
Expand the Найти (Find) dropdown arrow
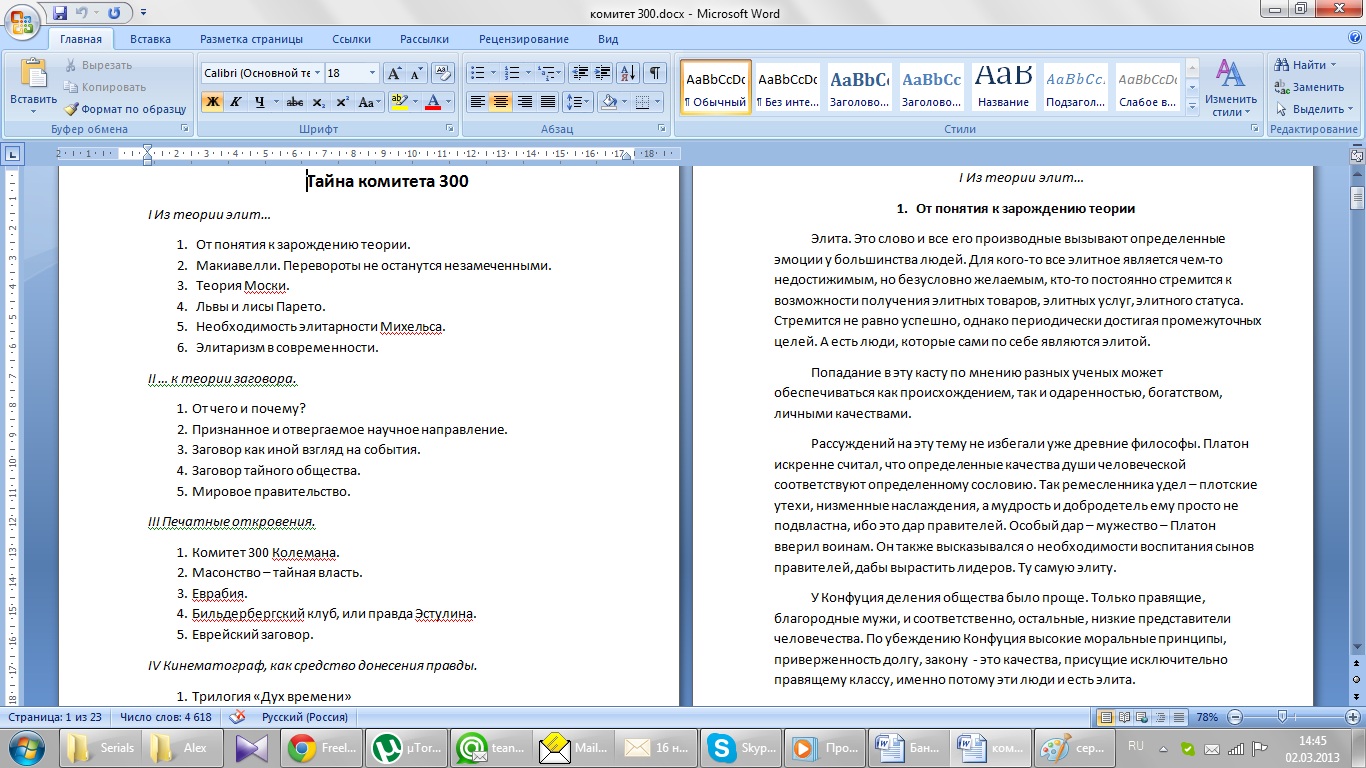click(1333, 65)
